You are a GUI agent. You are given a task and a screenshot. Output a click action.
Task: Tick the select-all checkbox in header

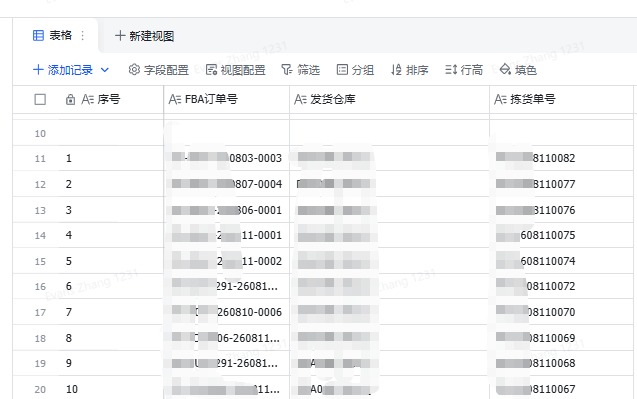click(x=40, y=100)
